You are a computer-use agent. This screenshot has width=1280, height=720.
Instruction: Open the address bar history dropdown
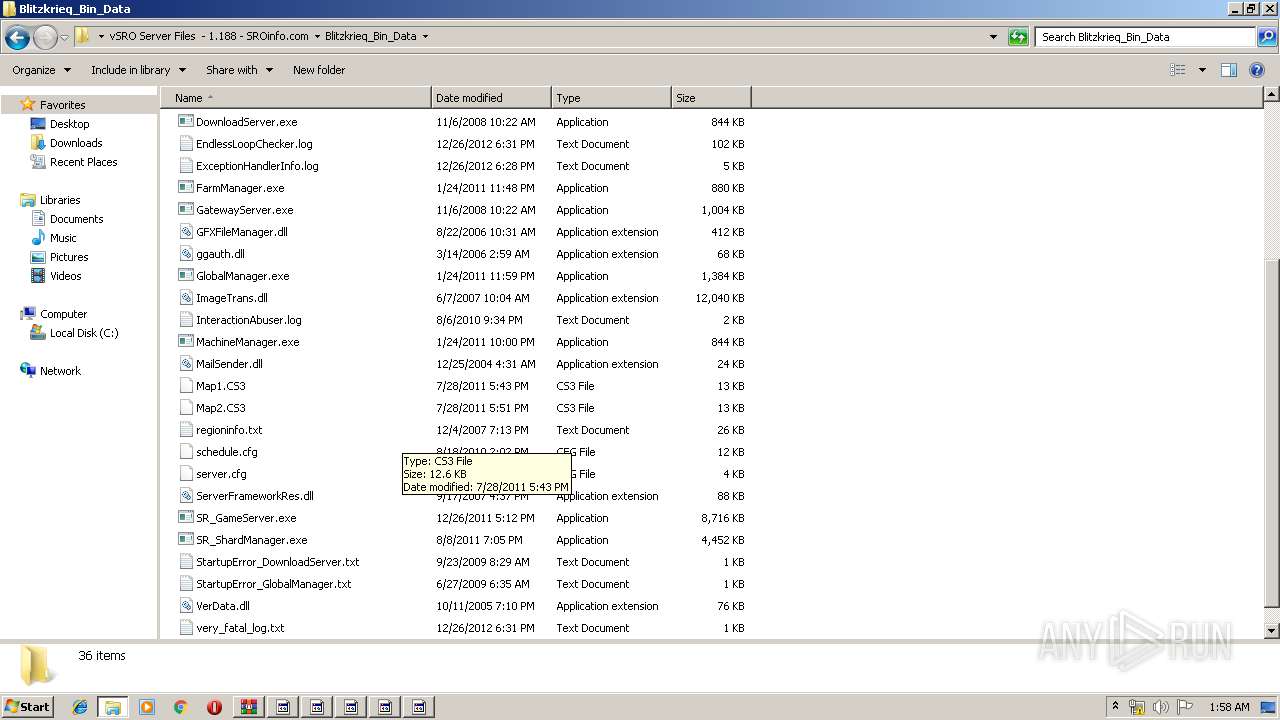[993, 37]
